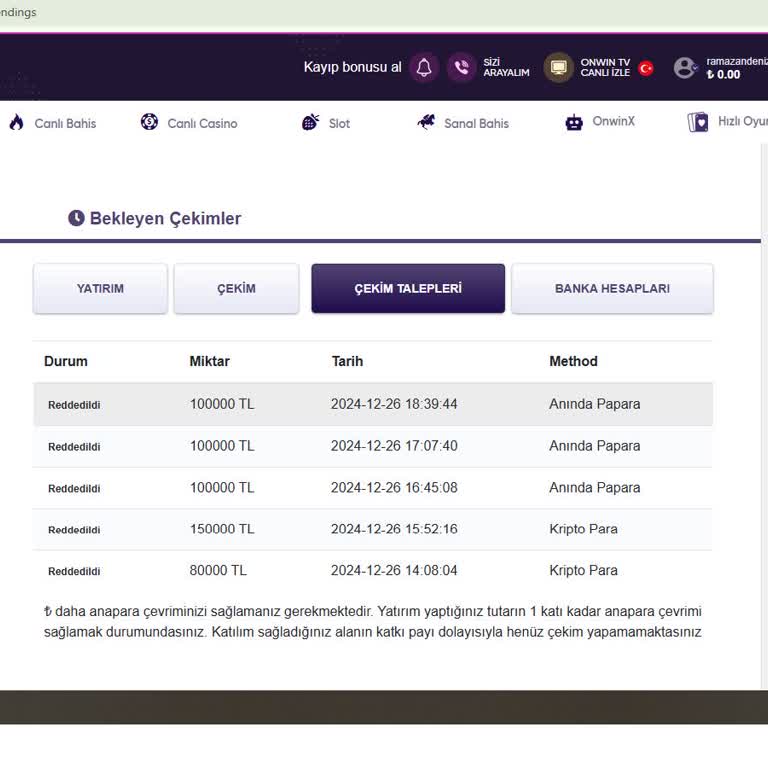This screenshot has width=768, height=768.
Task: Click the date 2024-12-26 17:07:40
Action: (394, 446)
